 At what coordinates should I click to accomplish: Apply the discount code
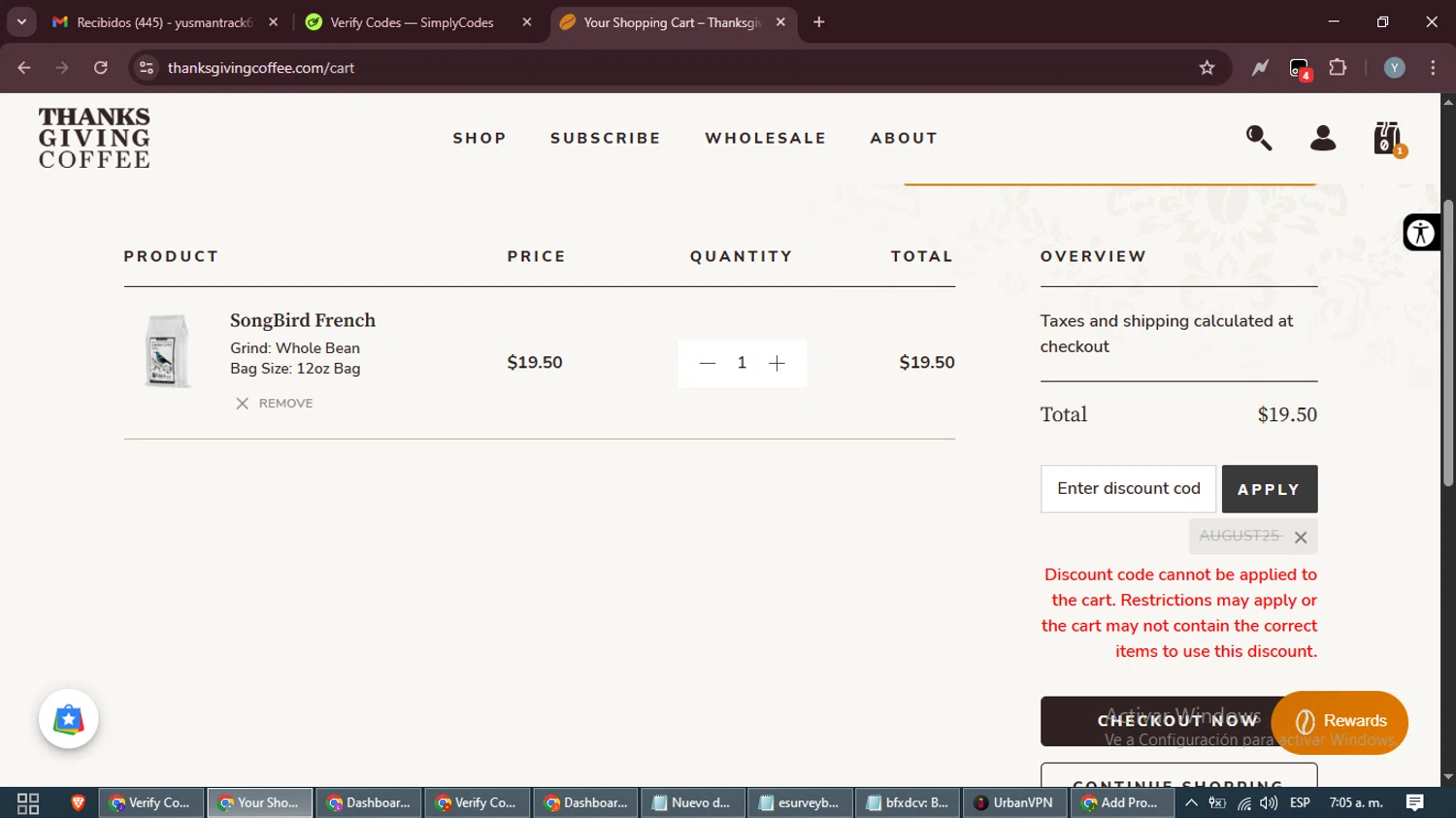[1269, 489]
